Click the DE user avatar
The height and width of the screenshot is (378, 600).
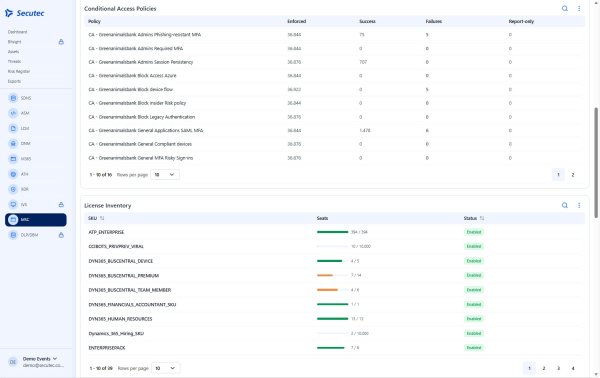[x=13, y=362]
